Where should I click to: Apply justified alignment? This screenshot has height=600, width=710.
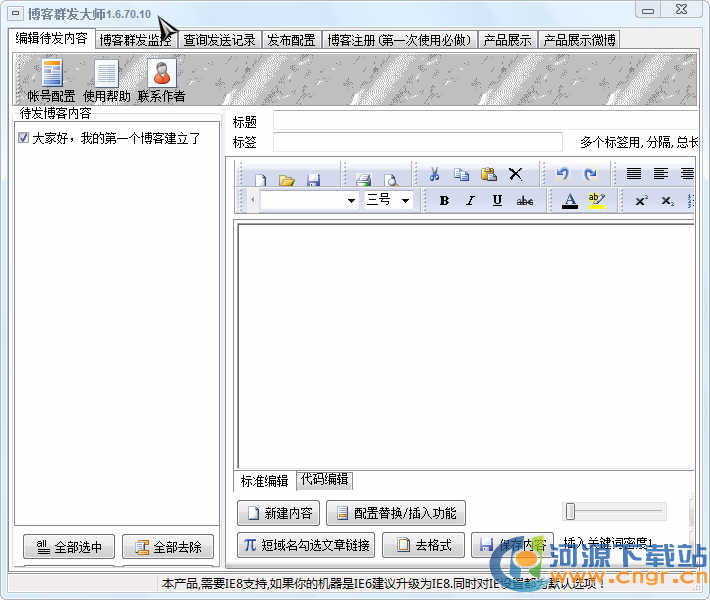coord(633,173)
